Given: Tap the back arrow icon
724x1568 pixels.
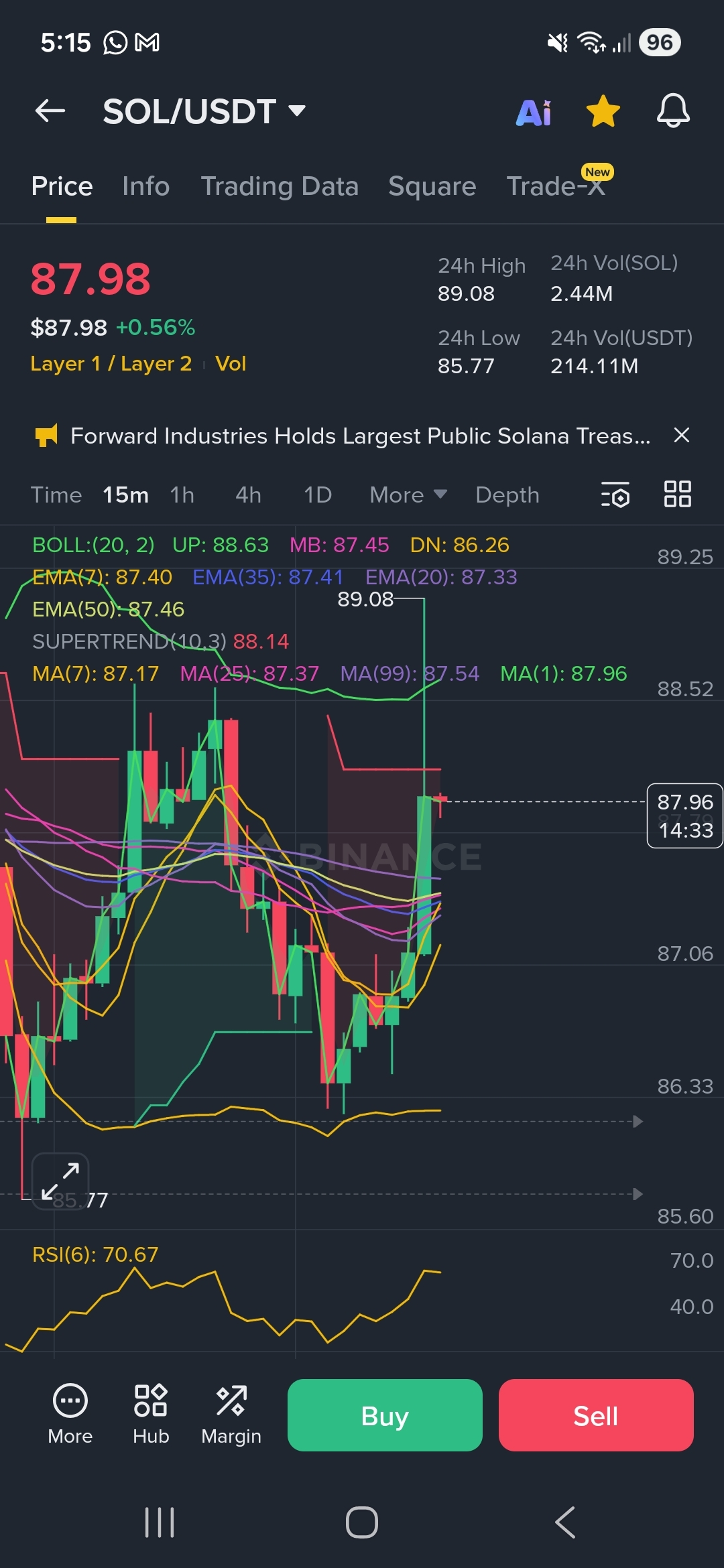Looking at the screenshot, I should [x=50, y=111].
